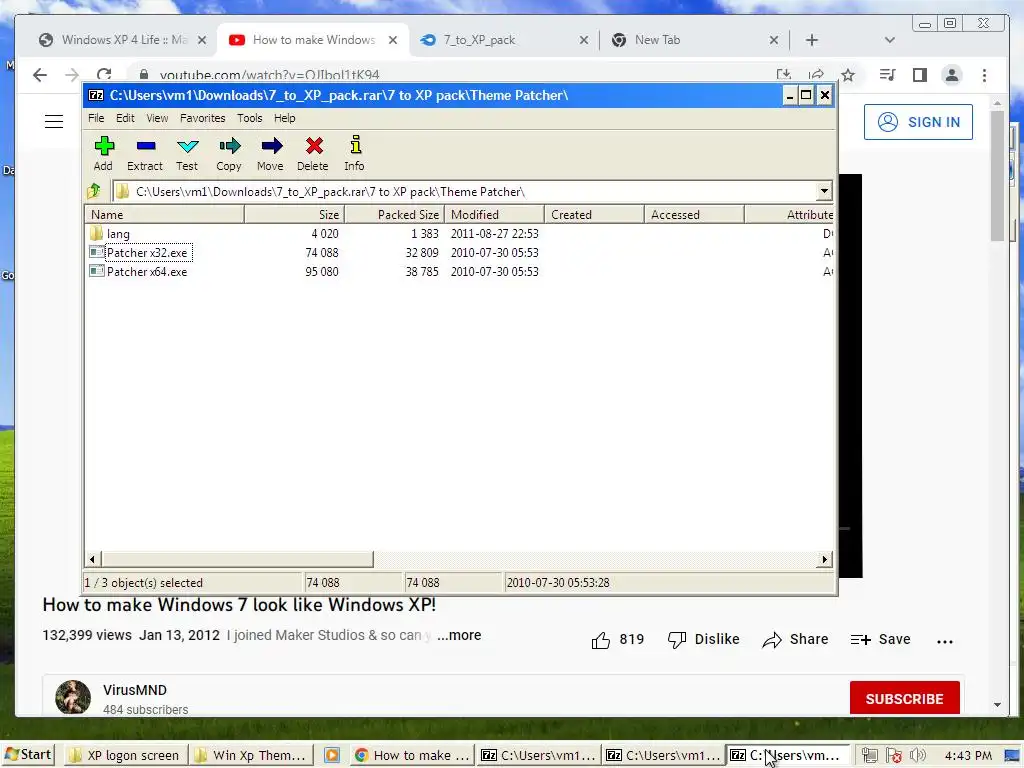This screenshot has width=1024, height=768.
Task: Sort by the Accessed column header
Action: pos(694,214)
